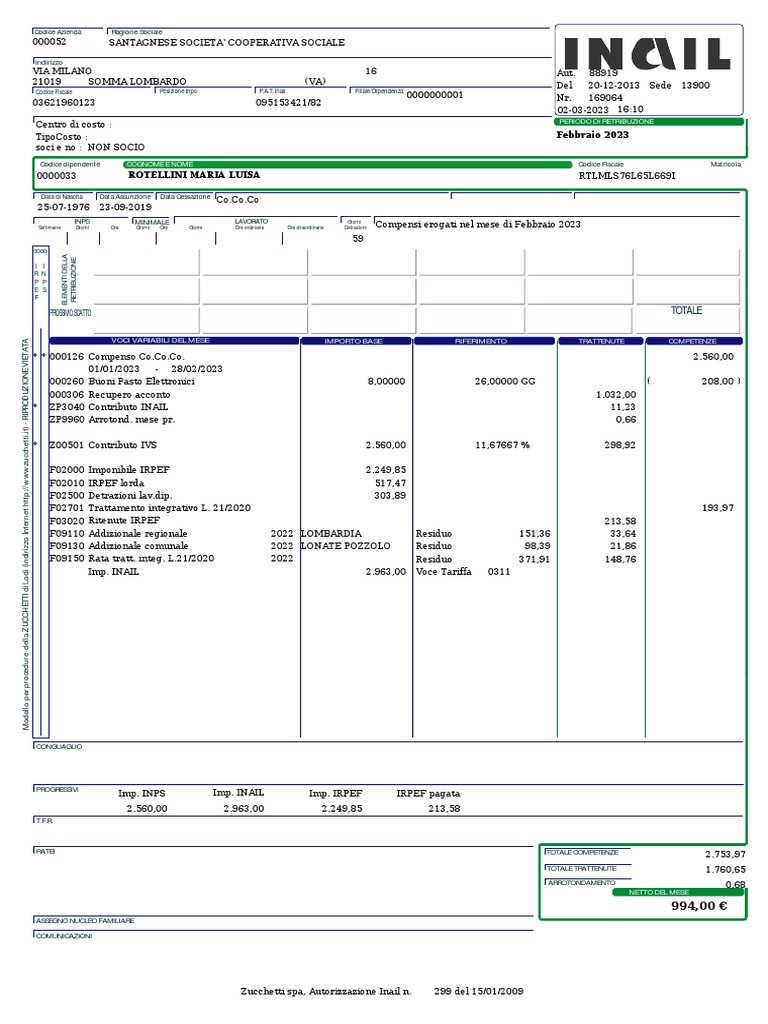Click COMPETENZE column header
This screenshot has height=1024, width=768.
click(x=694, y=341)
